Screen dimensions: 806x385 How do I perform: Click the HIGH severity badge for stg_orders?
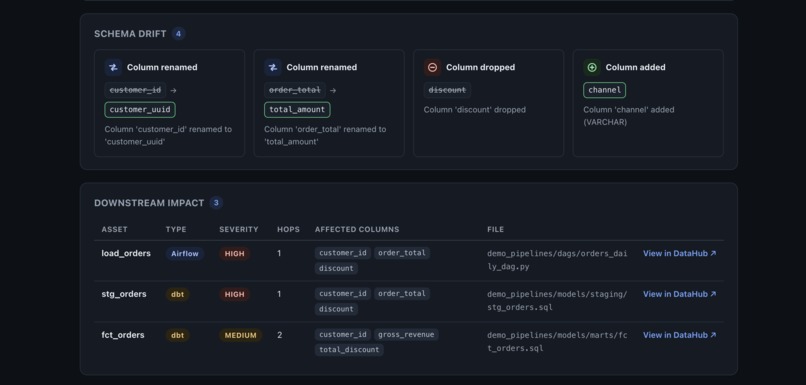(234, 295)
